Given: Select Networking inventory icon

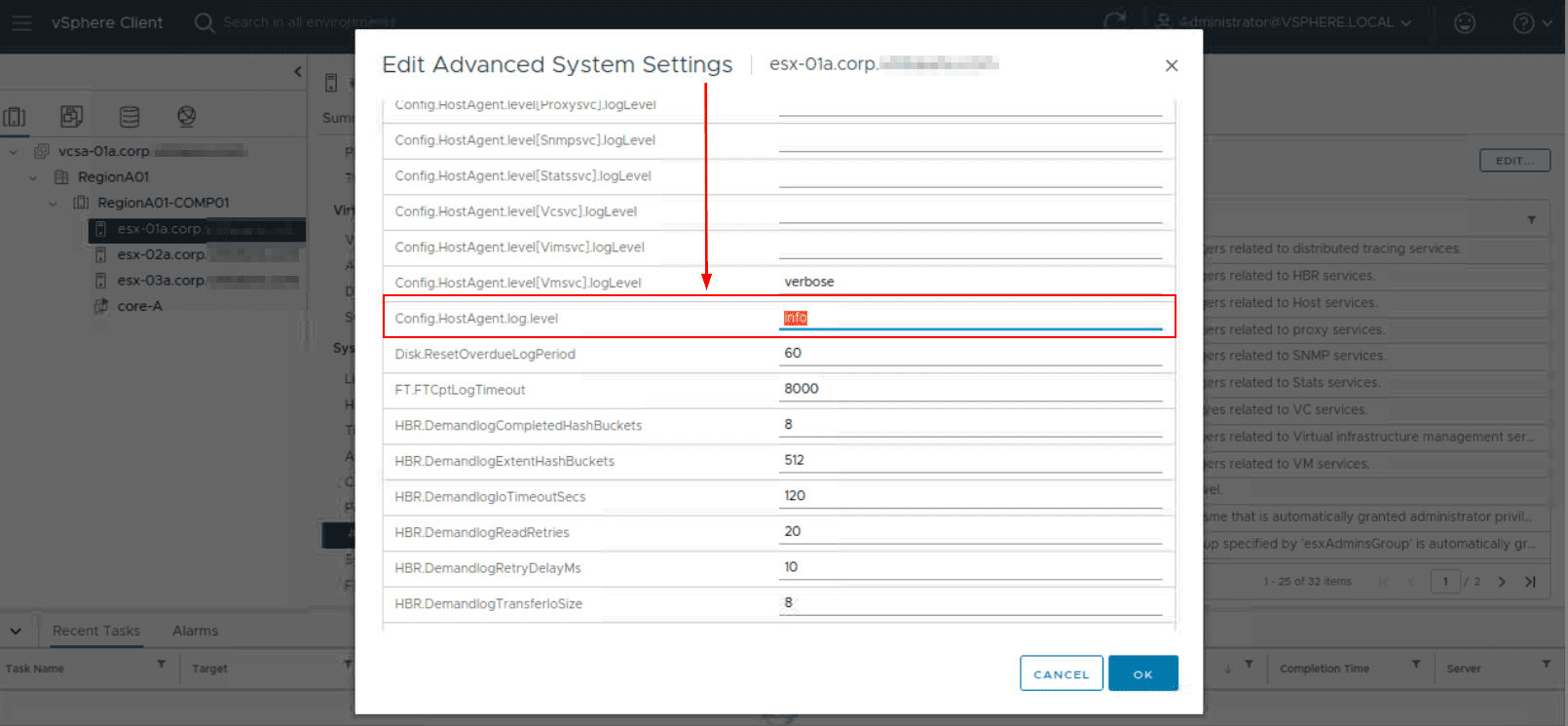Looking at the screenshot, I should pyautogui.click(x=186, y=117).
